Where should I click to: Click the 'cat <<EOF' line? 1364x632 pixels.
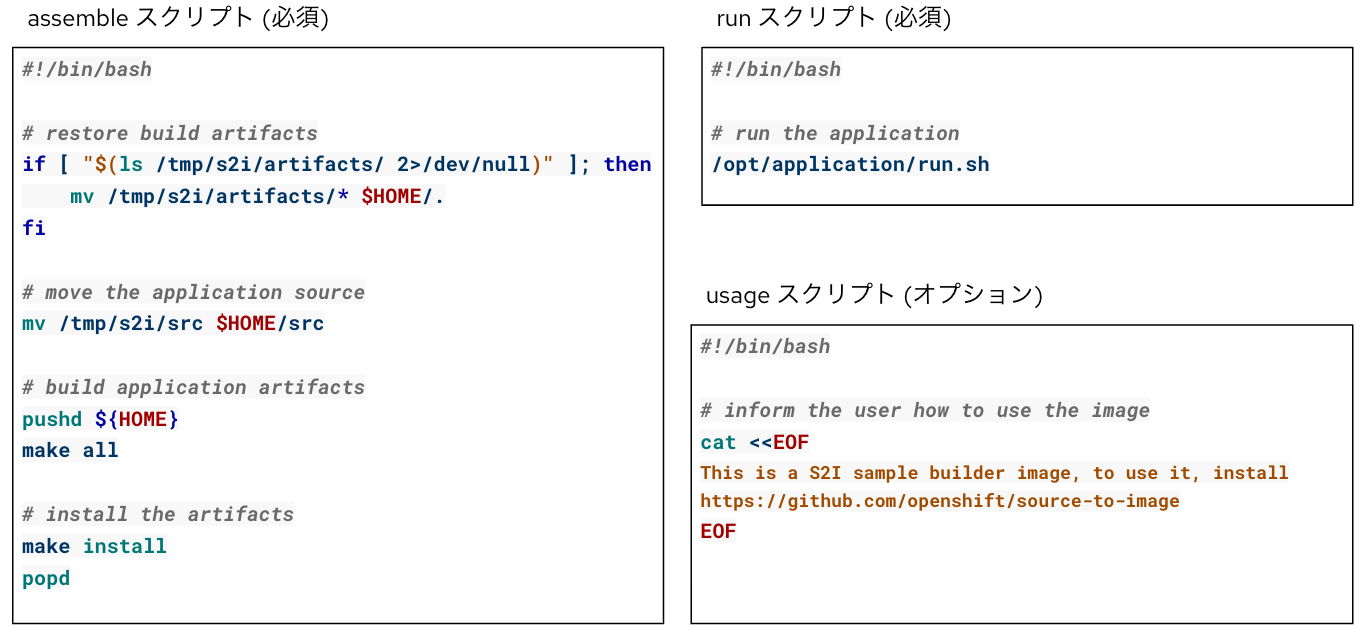pos(754,442)
